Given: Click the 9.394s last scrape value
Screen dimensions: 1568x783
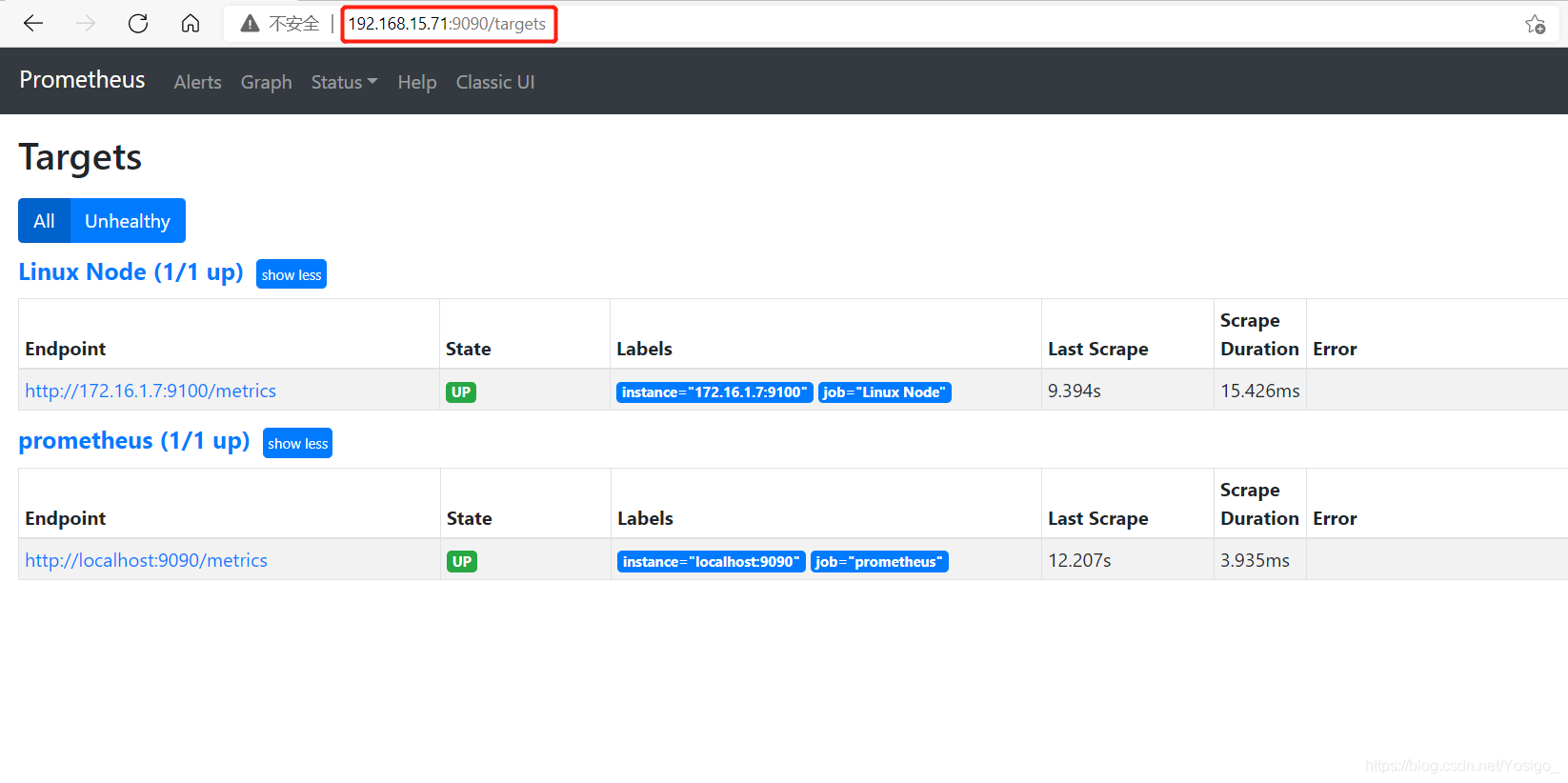Looking at the screenshot, I should pos(1075,391).
